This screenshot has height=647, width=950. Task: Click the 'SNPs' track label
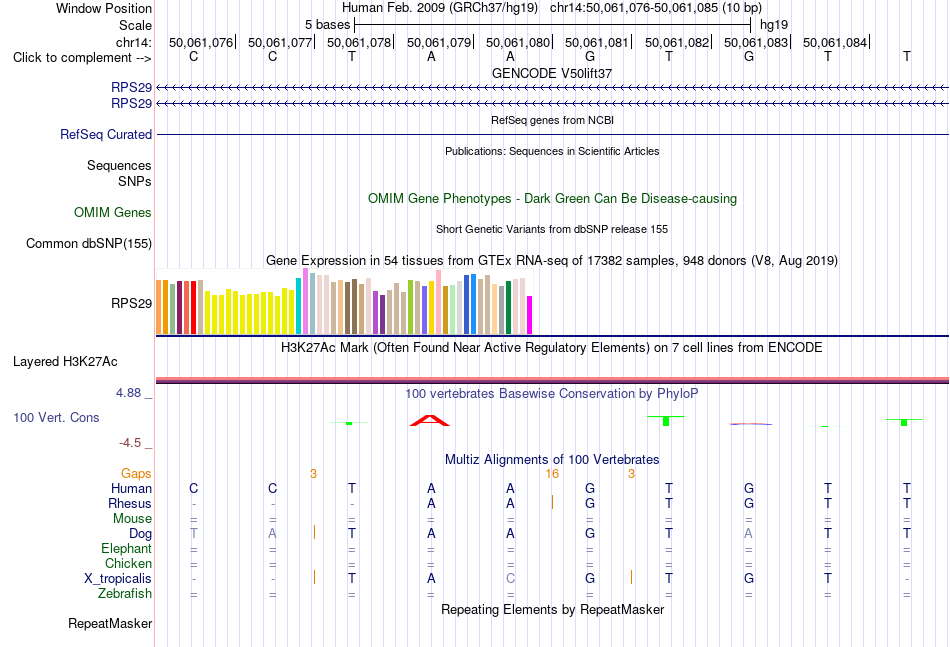(x=135, y=181)
